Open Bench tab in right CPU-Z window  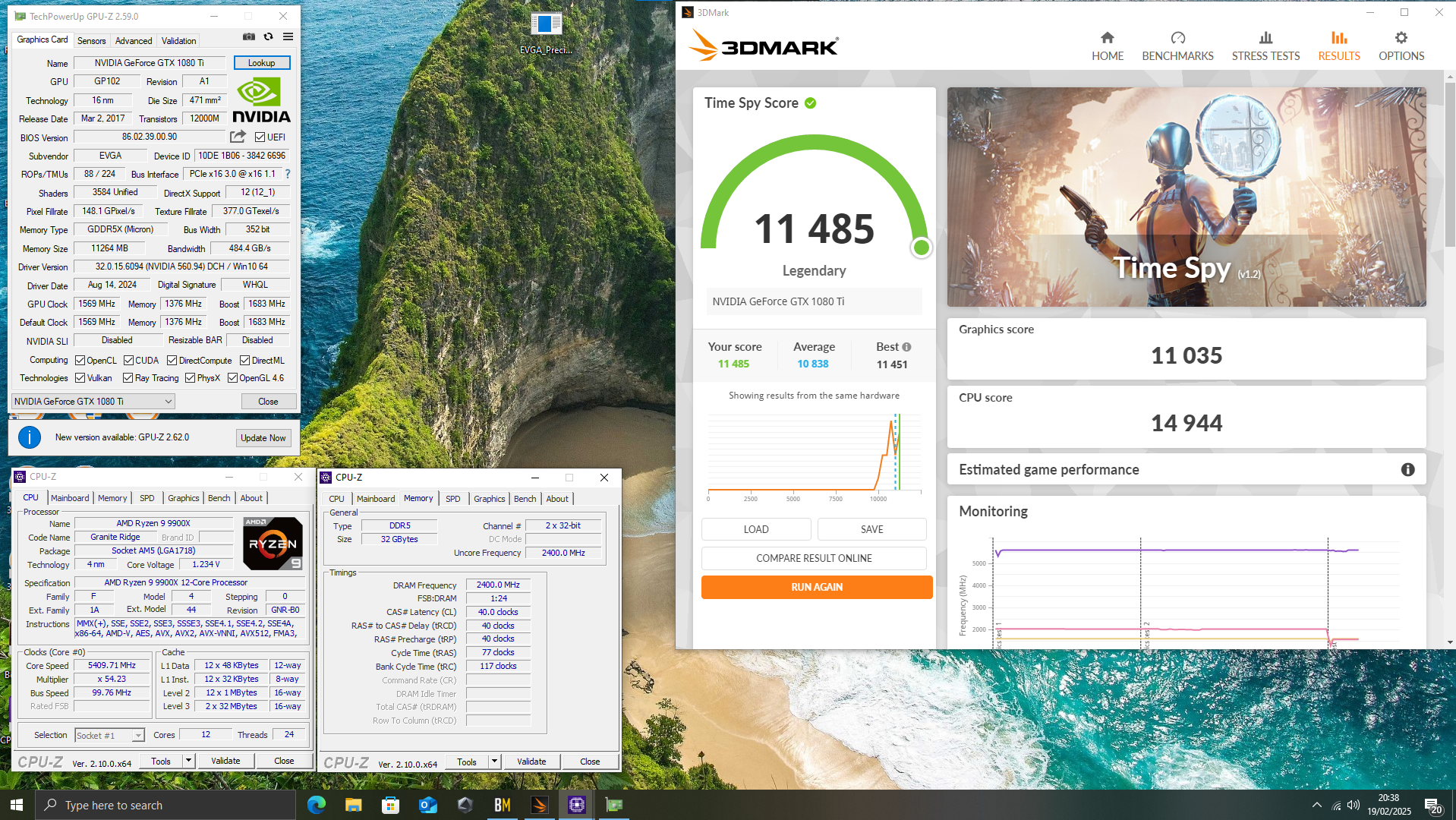click(525, 499)
